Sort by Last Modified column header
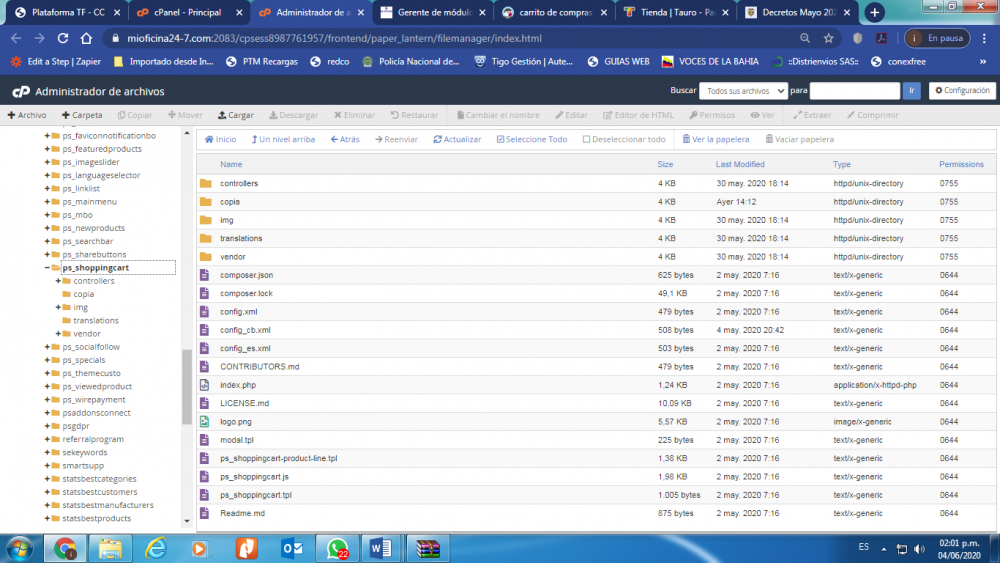This screenshot has height=563, width=1000. (x=740, y=165)
